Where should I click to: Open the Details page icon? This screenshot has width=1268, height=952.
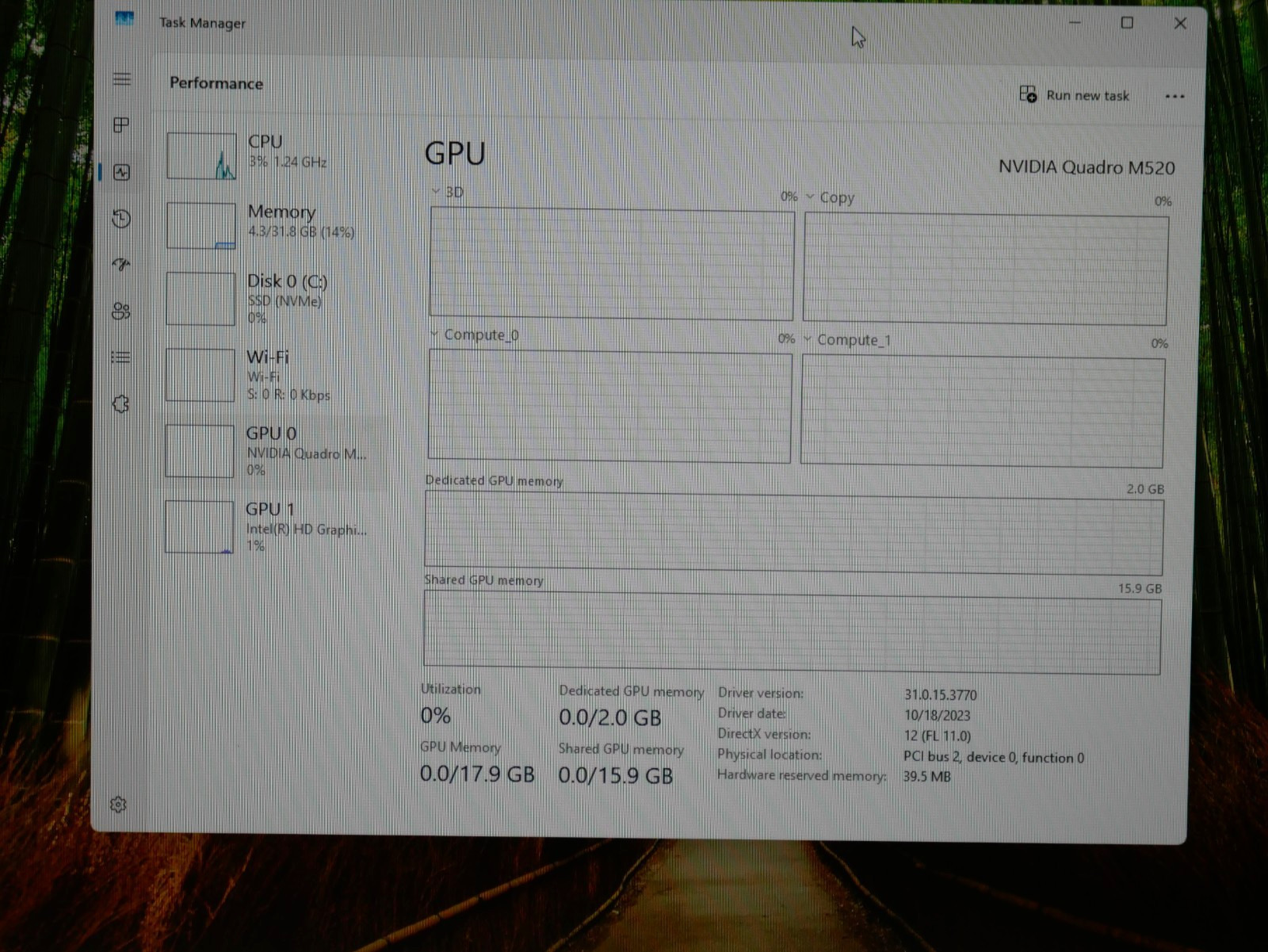tap(120, 357)
